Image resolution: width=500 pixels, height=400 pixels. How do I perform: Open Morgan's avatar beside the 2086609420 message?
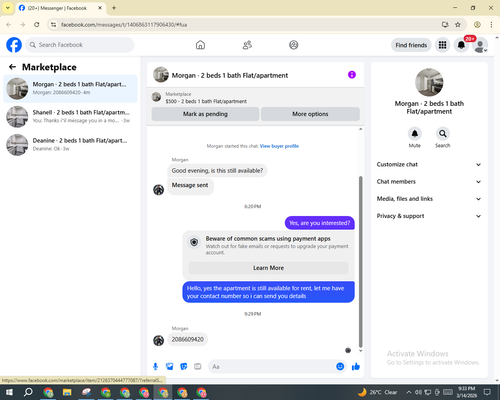(x=158, y=340)
